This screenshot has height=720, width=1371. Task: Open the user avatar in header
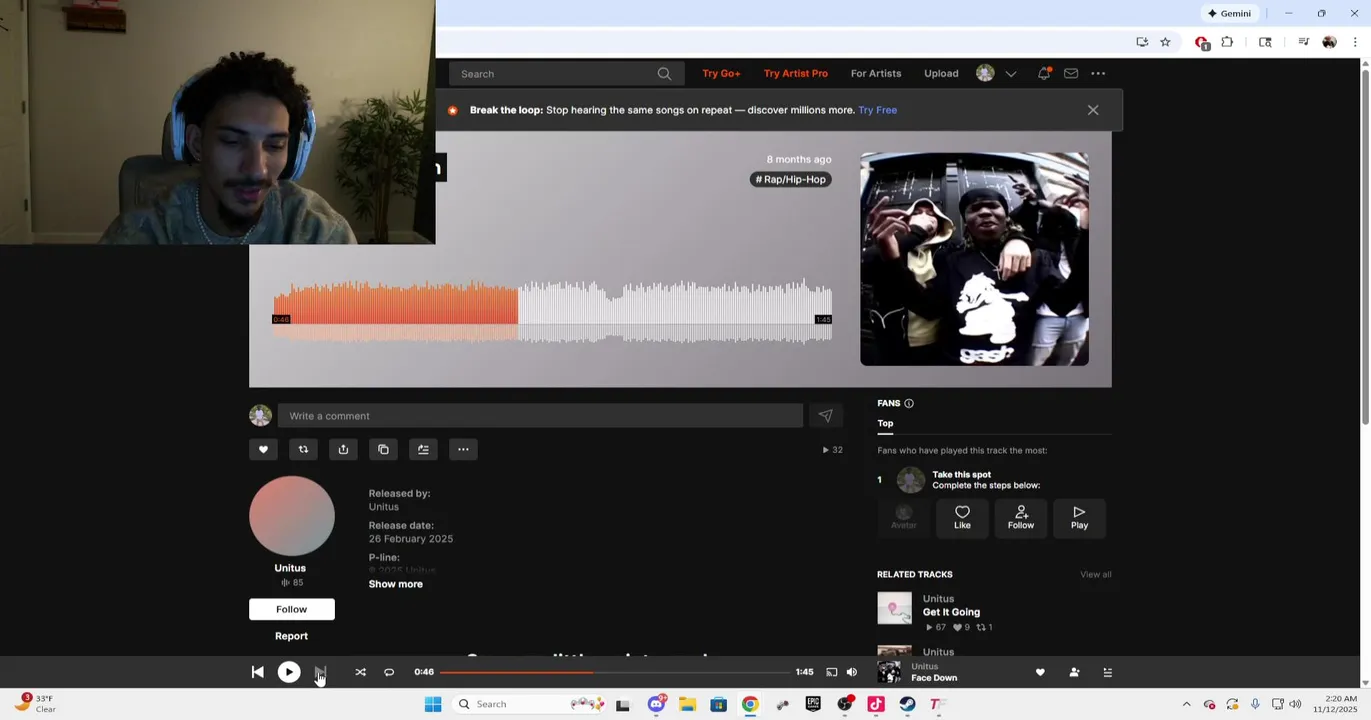pyautogui.click(x=985, y=73)
